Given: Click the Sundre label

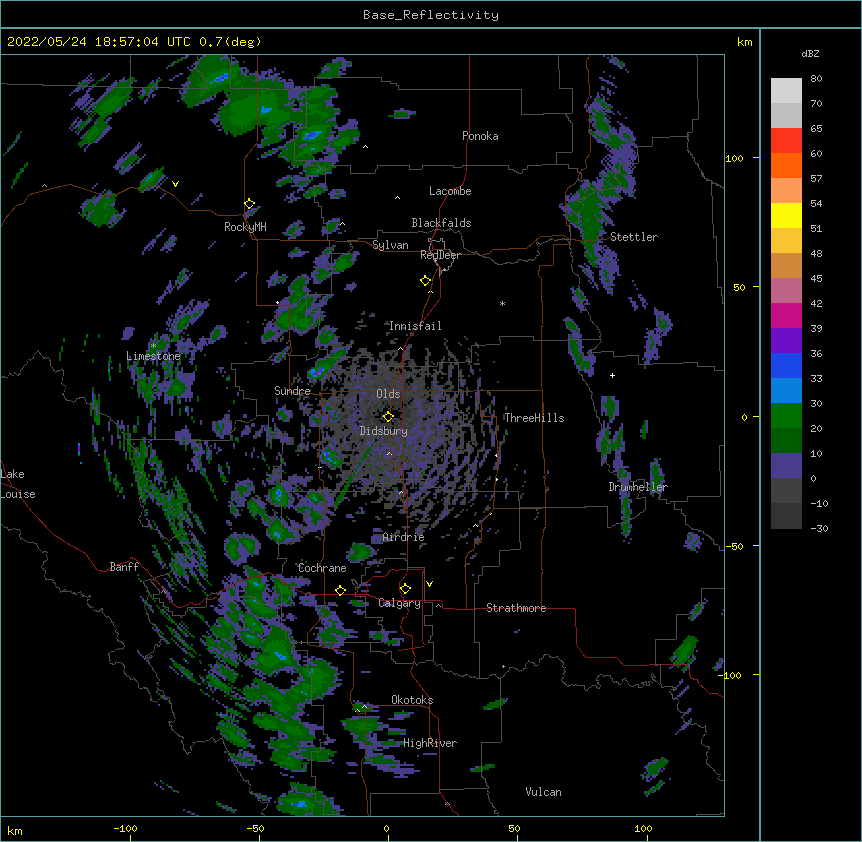Looking at the screenshot, I should (292, 391).
